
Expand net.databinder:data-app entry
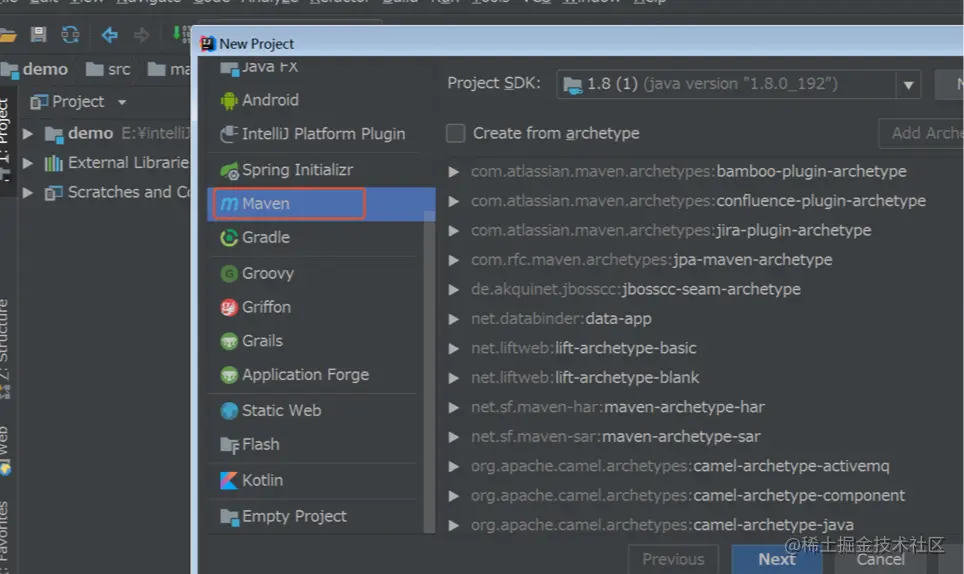tap(454, 320)
